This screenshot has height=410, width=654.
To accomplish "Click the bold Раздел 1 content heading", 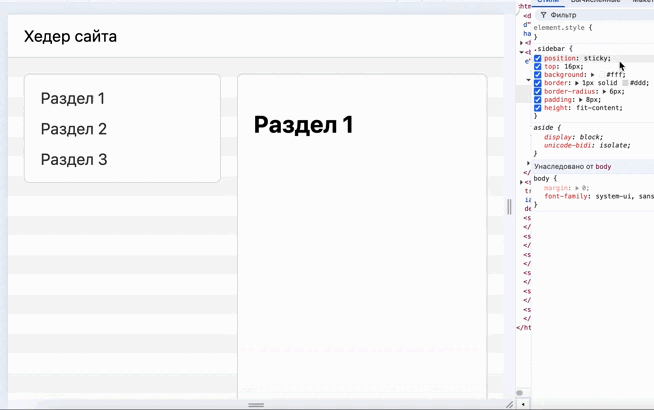I will point(304,124).
